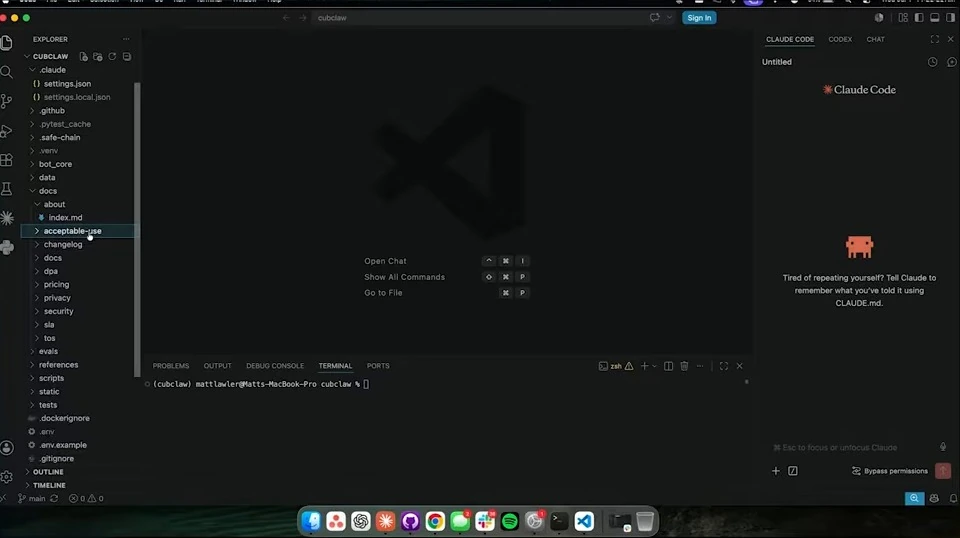The width and height of the screenshot is (960, 538).
Task: Open the Python activity bar icon
Action: tap(7, 247)
